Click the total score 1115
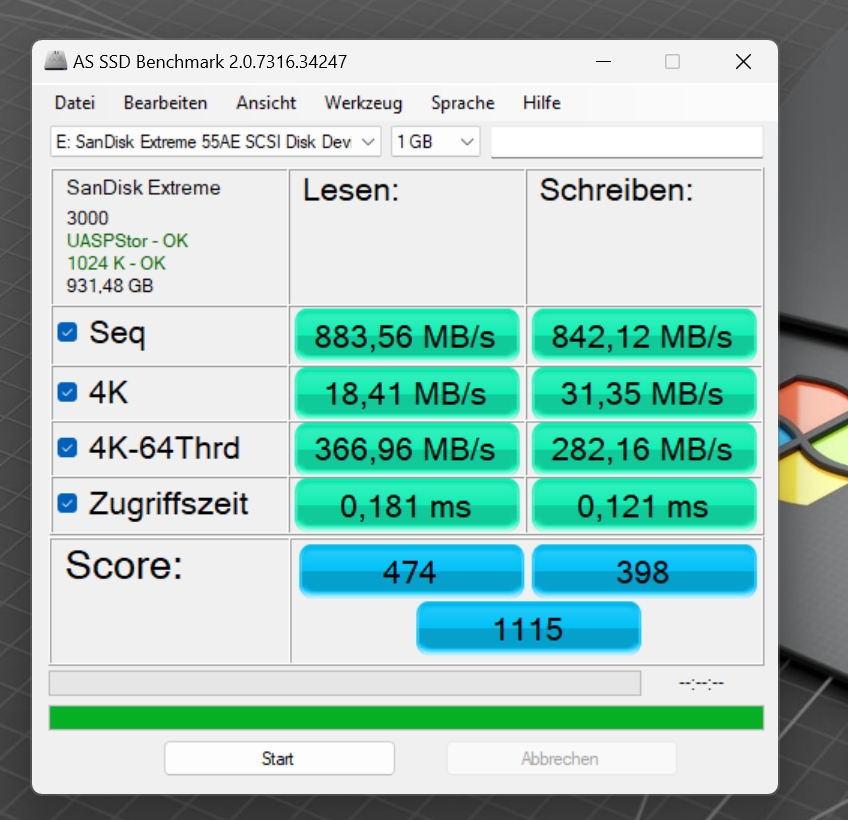Viewport: 848px width, 820px height. pyautogui.click(x=528, y=627)
